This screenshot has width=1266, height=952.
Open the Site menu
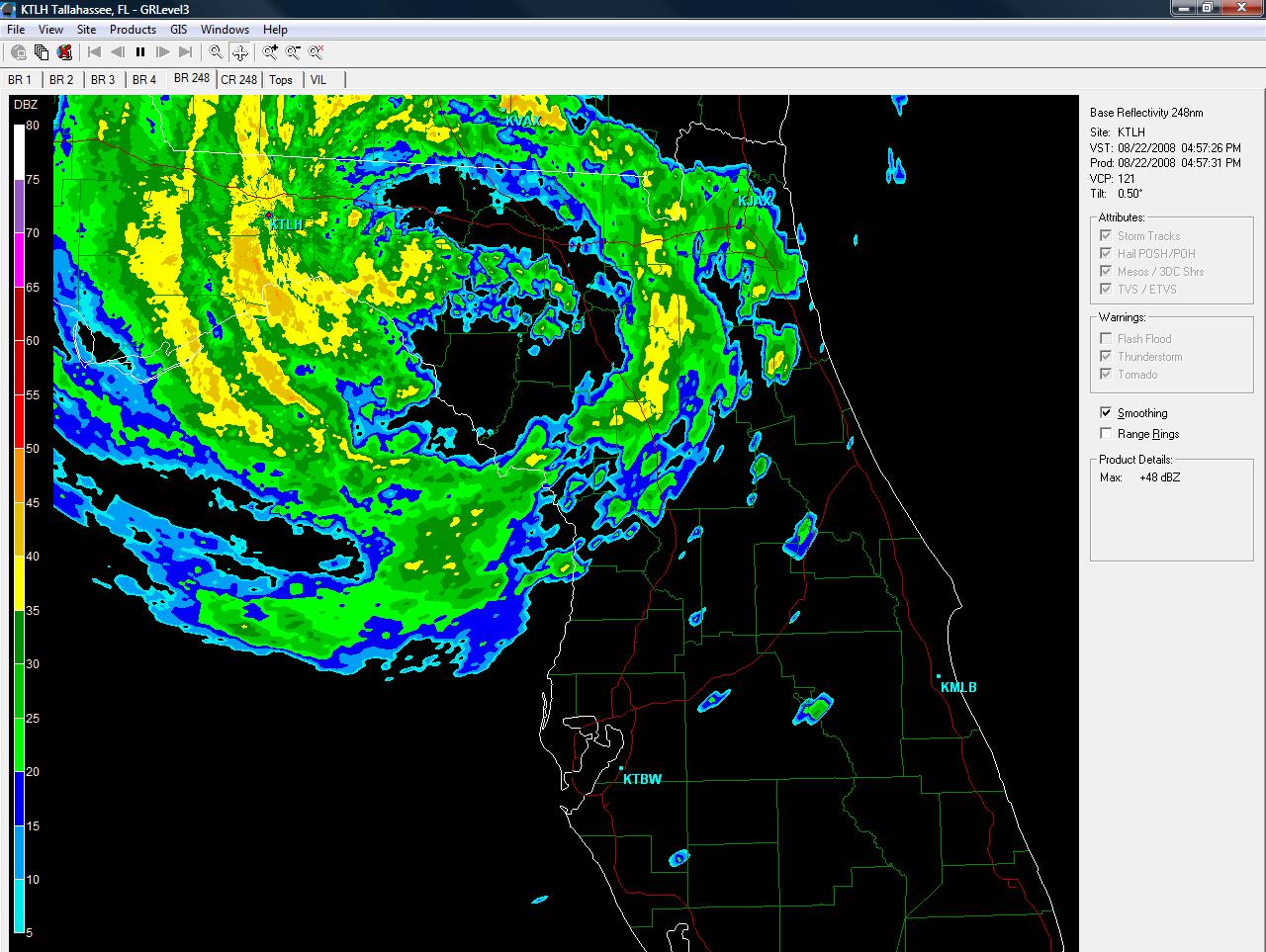87,30
